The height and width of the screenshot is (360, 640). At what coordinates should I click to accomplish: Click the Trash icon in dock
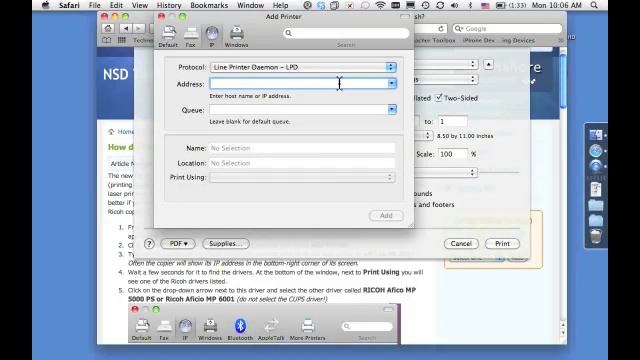[596, 236]
